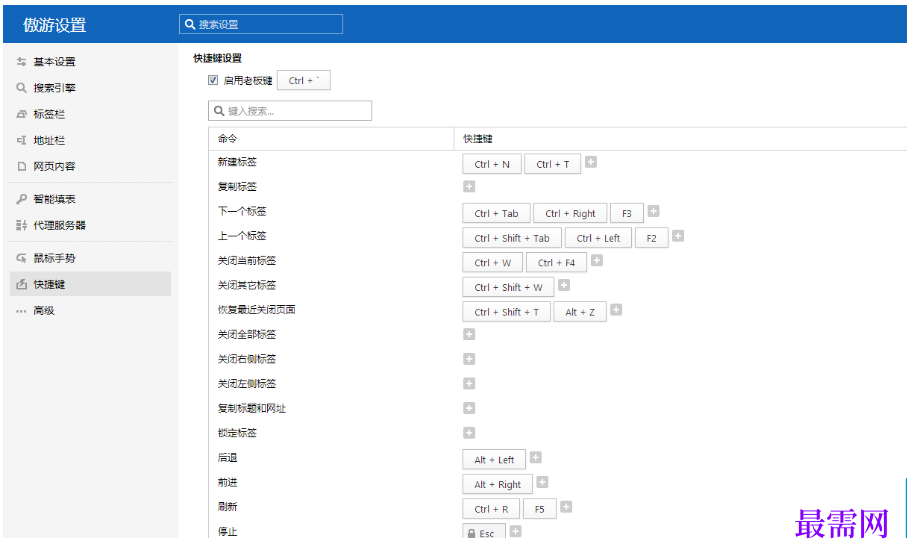Open 智能填表 settings
Viewport: 907px width, 555px height.
click(x=90, y=199)
